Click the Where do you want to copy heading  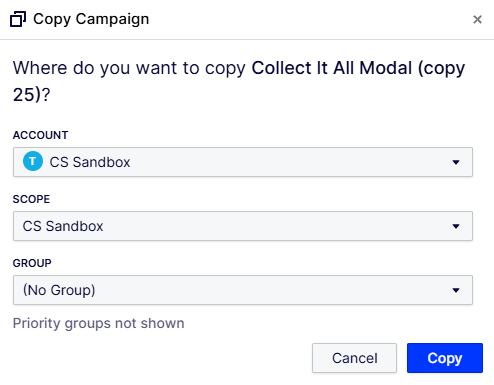click(129, 68)
